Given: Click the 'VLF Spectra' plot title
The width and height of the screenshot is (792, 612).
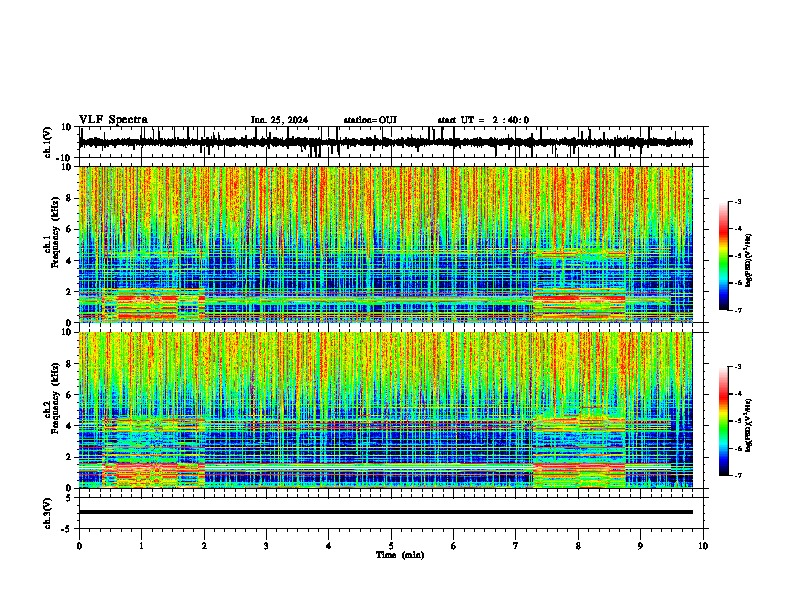Looking at the screenshot, I should [113, 120].
